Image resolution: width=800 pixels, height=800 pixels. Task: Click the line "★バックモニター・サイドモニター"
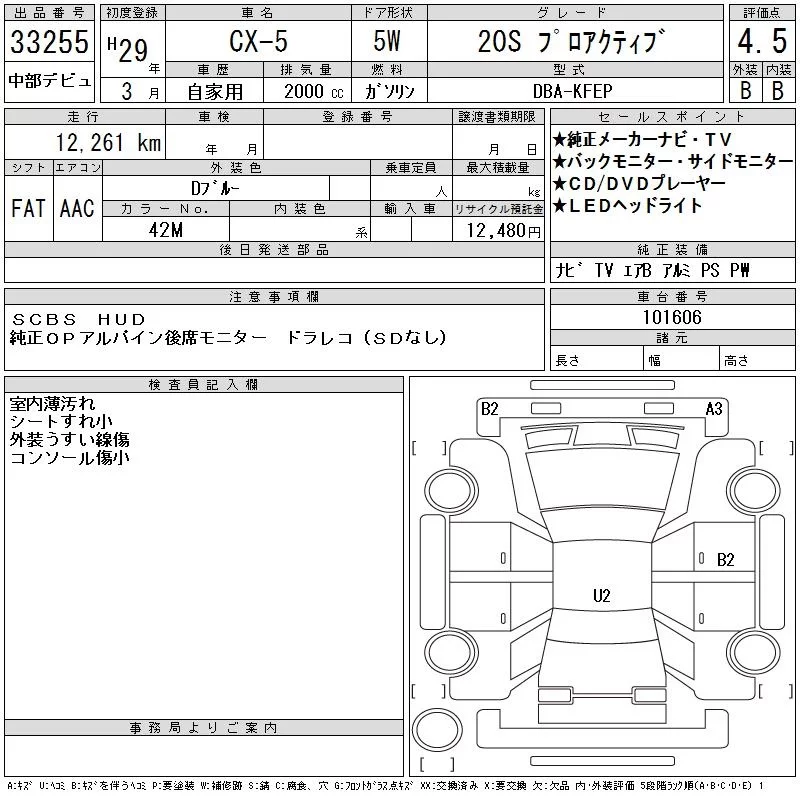tap(673, 161)
